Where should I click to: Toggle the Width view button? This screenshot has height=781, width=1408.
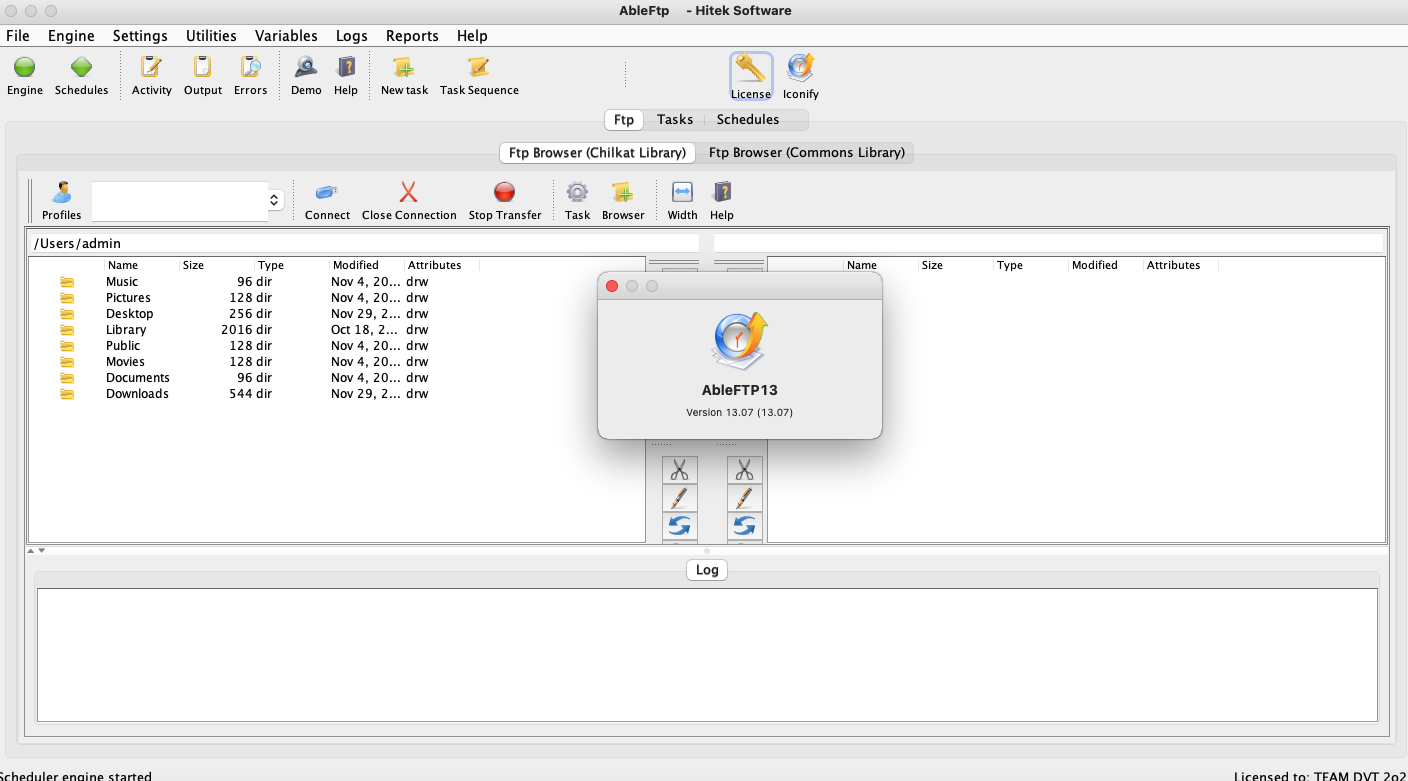coord(682,193)
